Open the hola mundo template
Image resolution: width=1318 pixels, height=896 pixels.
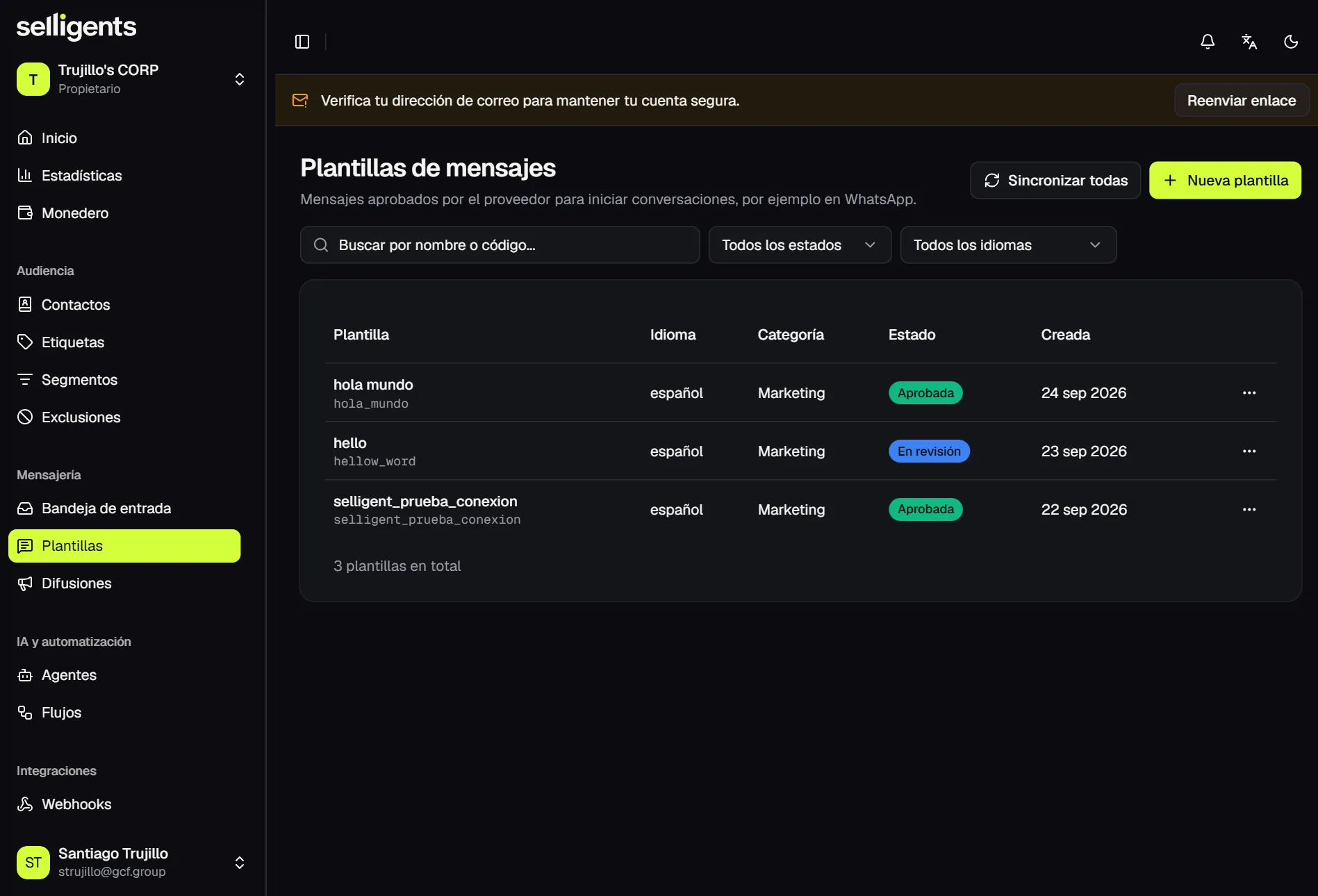(x=373, y=385)
